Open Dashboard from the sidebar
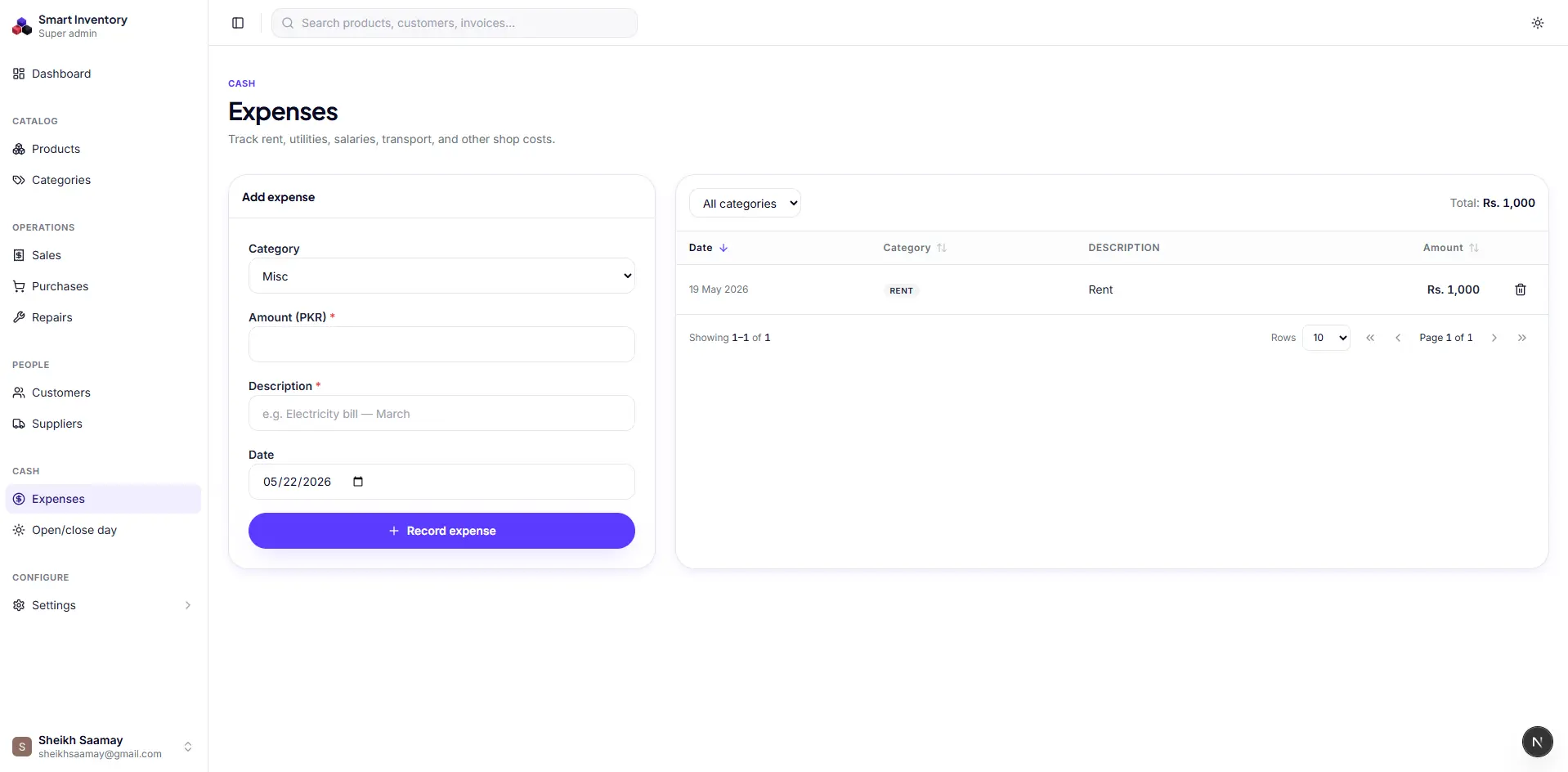 click(103, 74)
